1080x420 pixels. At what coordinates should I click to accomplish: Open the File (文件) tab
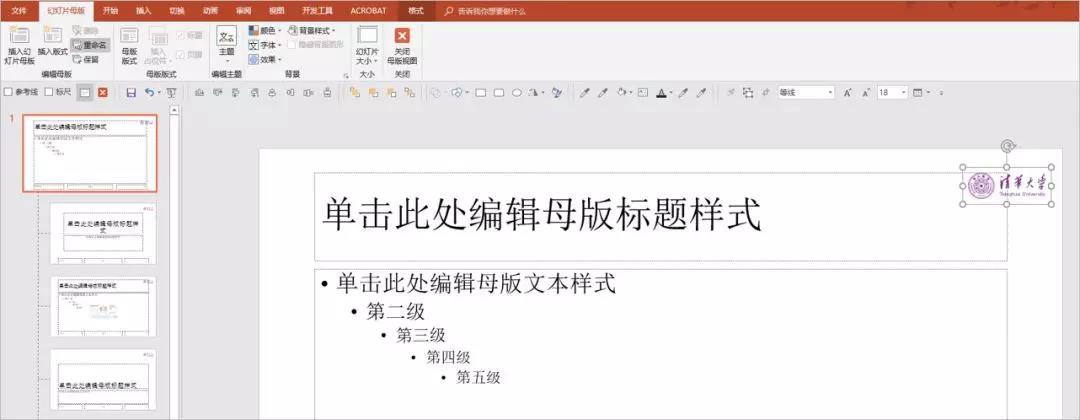pos(19,11)
